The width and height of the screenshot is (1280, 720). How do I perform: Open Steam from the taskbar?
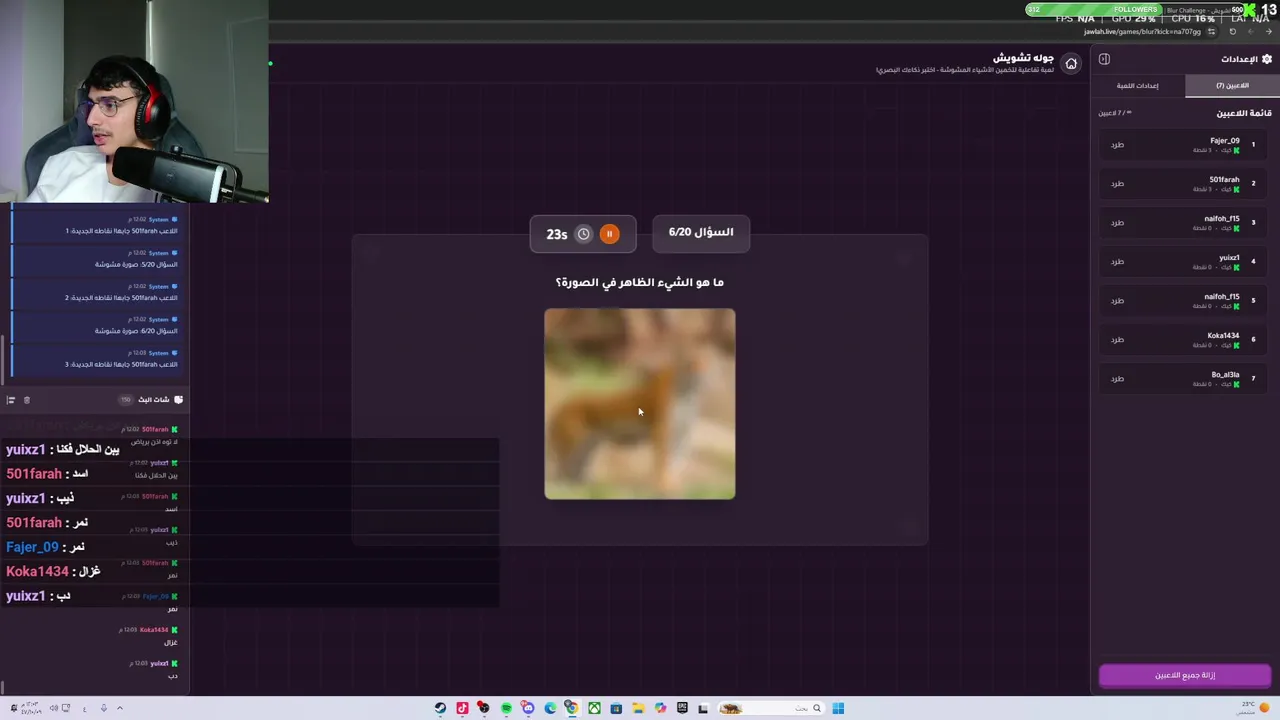coord(440,709)
